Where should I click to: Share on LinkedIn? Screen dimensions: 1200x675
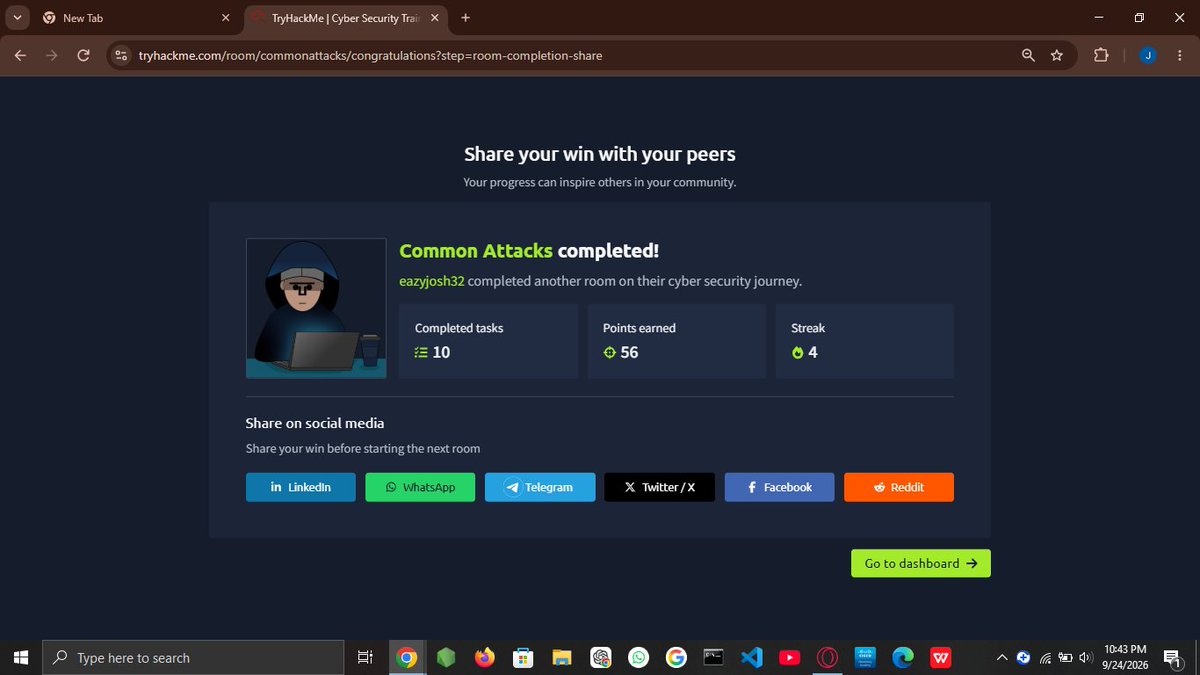[300, 487]
